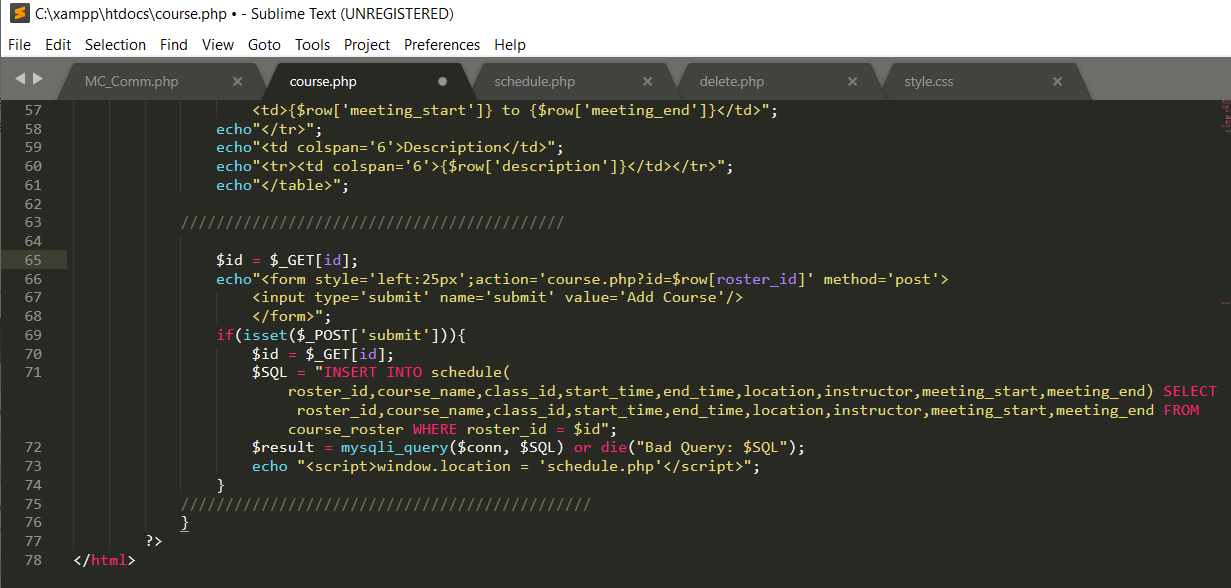Switch to the style.css tab
The width and height of the screenshot is (1231, 588).
click(929, 82)
